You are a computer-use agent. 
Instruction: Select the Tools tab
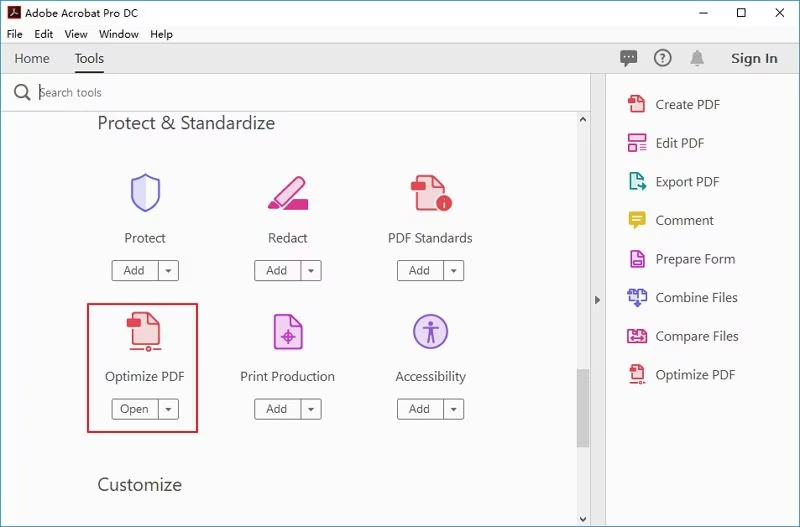[x=89, y=58]
